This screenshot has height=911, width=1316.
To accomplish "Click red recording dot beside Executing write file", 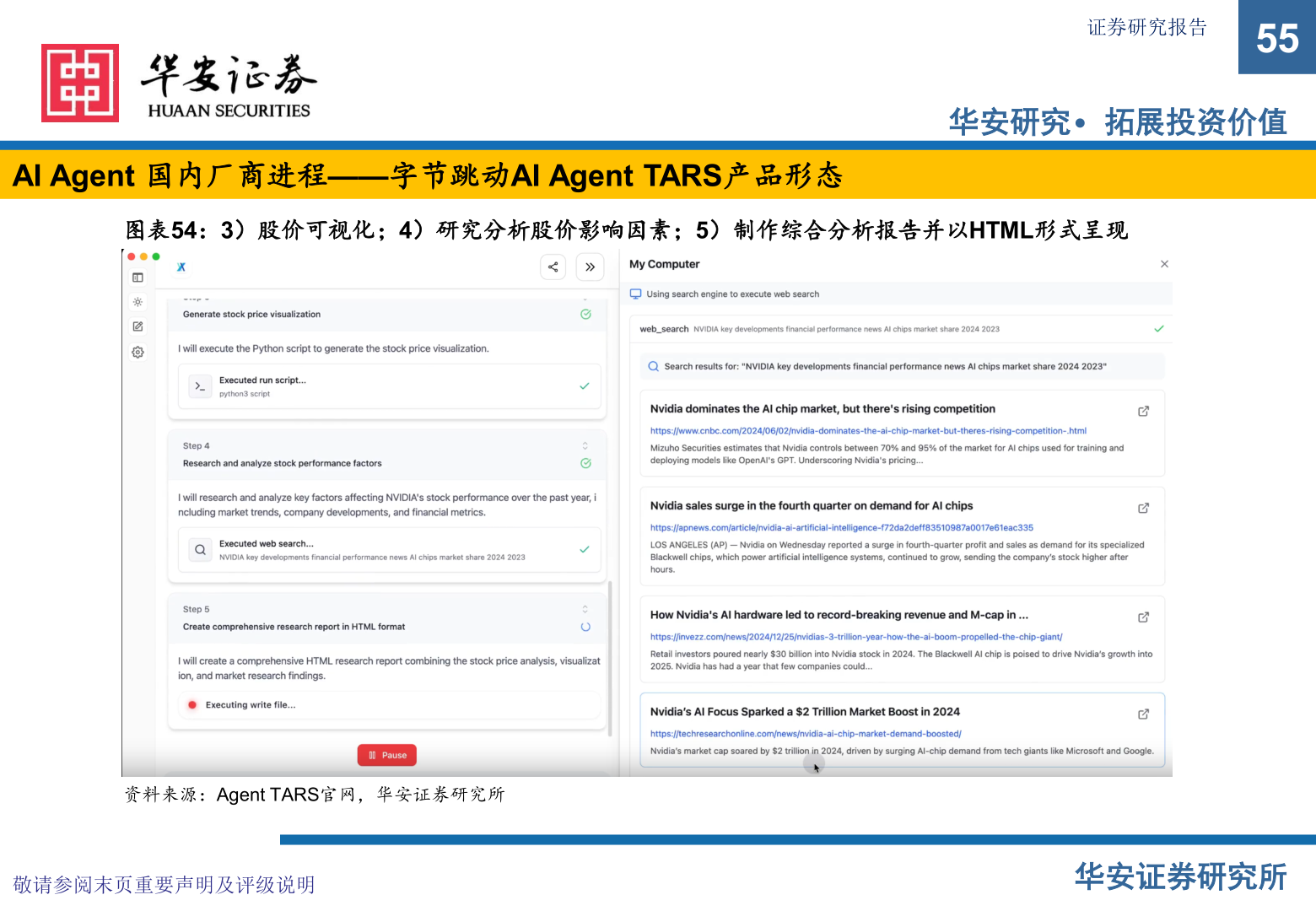I will click(192, 704).
